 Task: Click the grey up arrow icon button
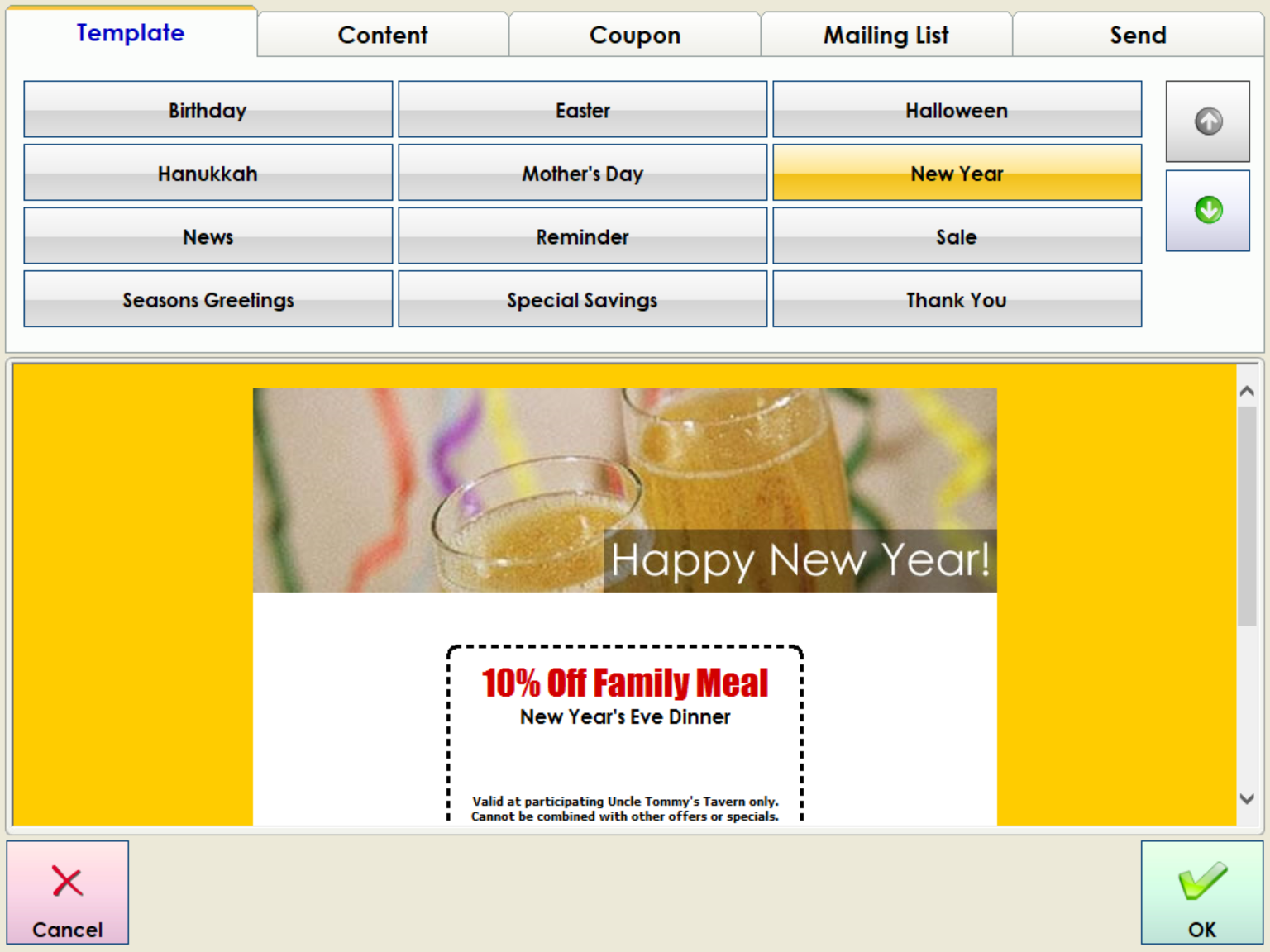[x=1207, y=121]
